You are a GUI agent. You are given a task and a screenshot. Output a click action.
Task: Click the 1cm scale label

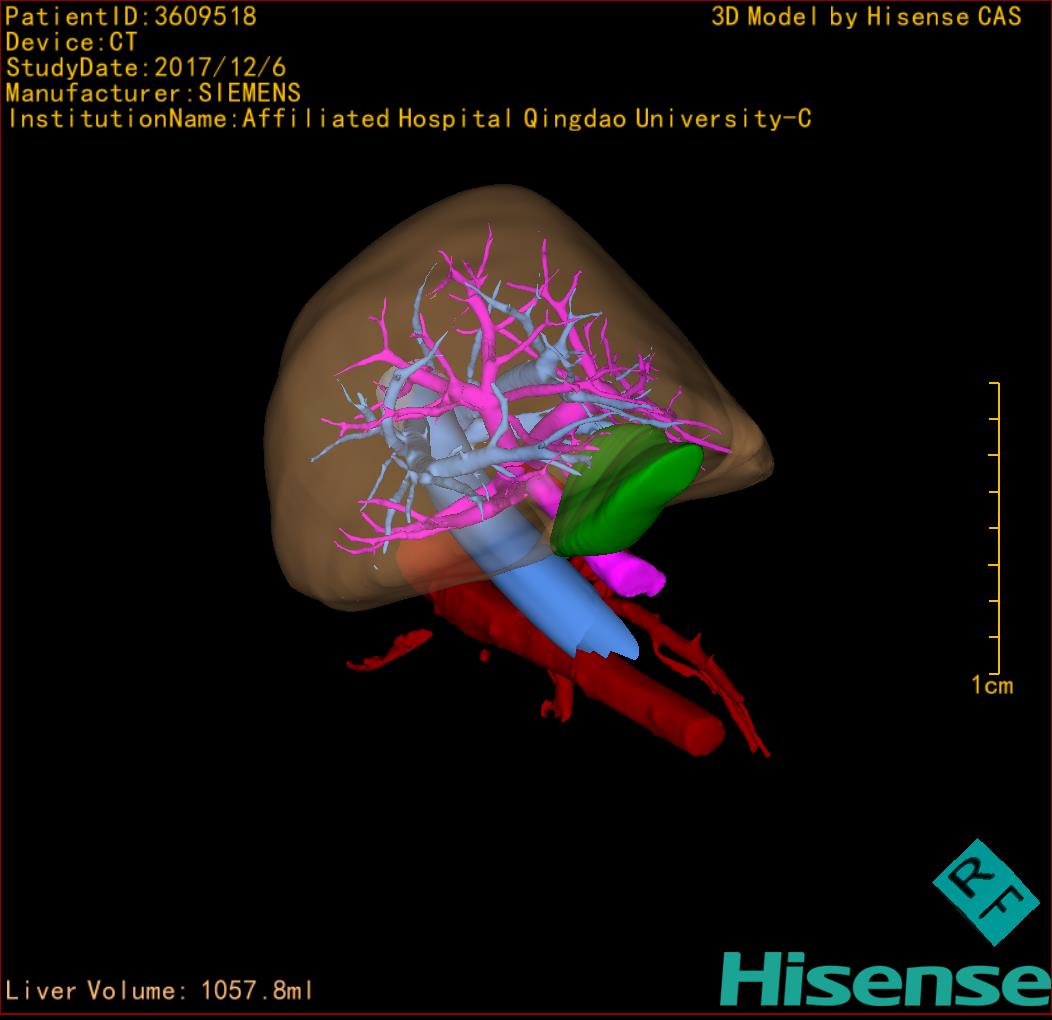tap(992, 685)
